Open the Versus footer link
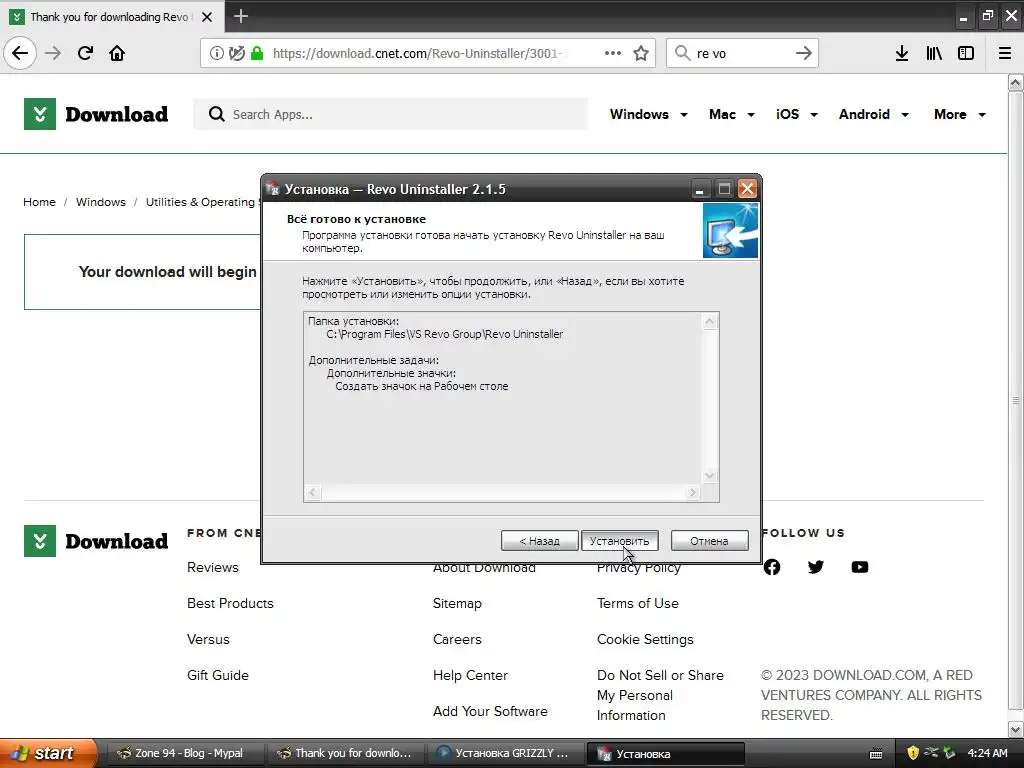 click(x=208, y=639)
